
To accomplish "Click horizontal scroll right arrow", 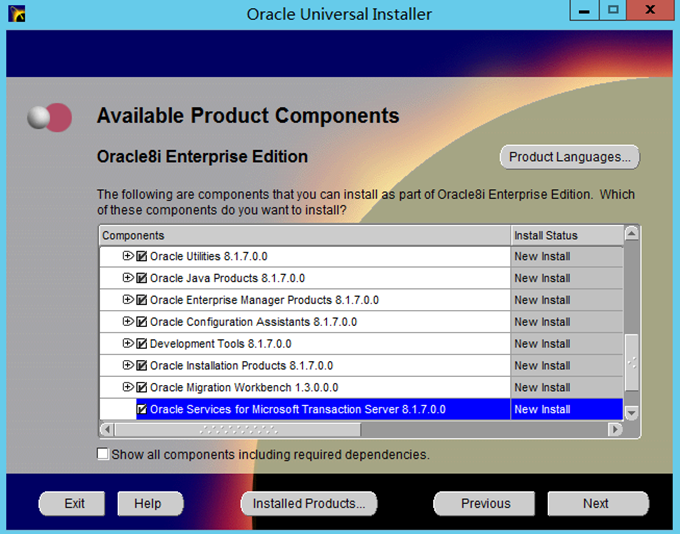I will 615,429.
